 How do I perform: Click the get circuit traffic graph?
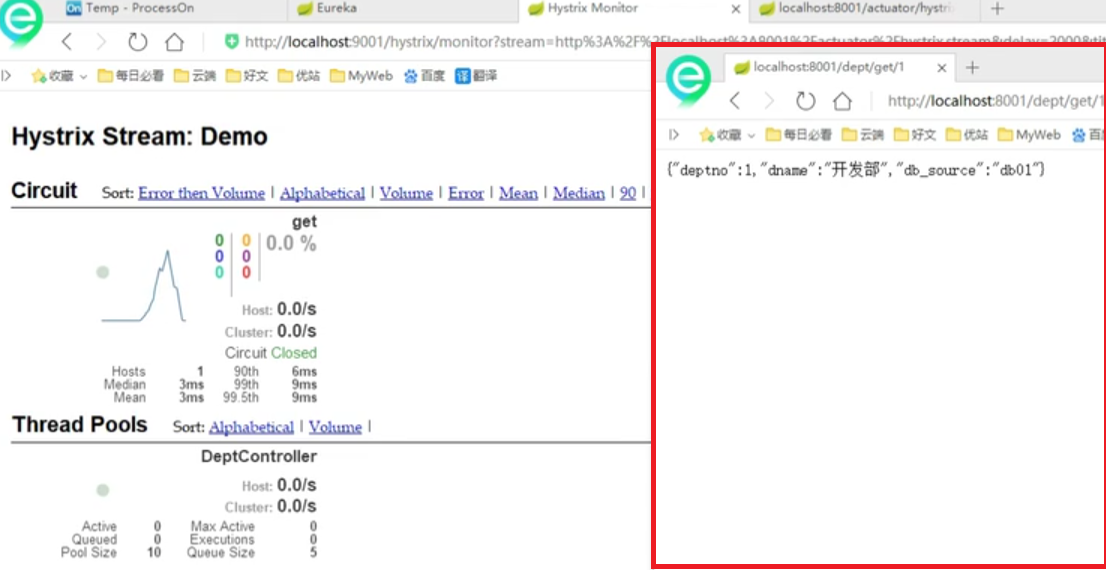point(143,286)
